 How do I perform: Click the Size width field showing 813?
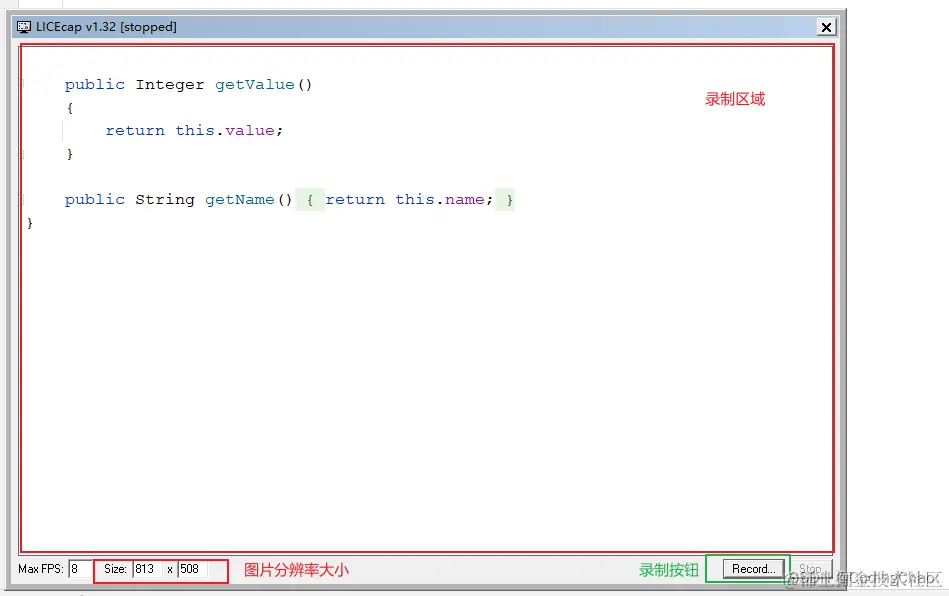tap(148, 569)
